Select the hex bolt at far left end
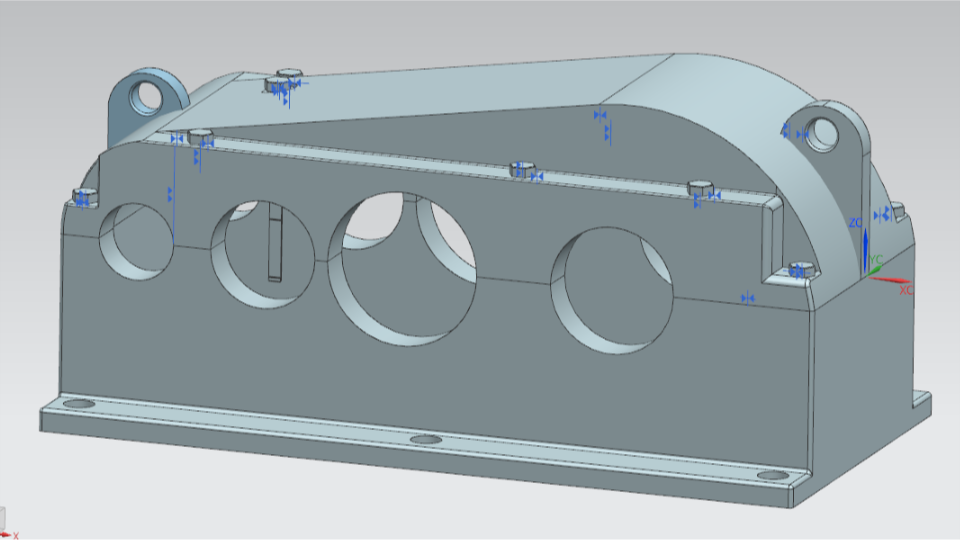The height and width of the screenshot is (540, 960). click(84, 198)
